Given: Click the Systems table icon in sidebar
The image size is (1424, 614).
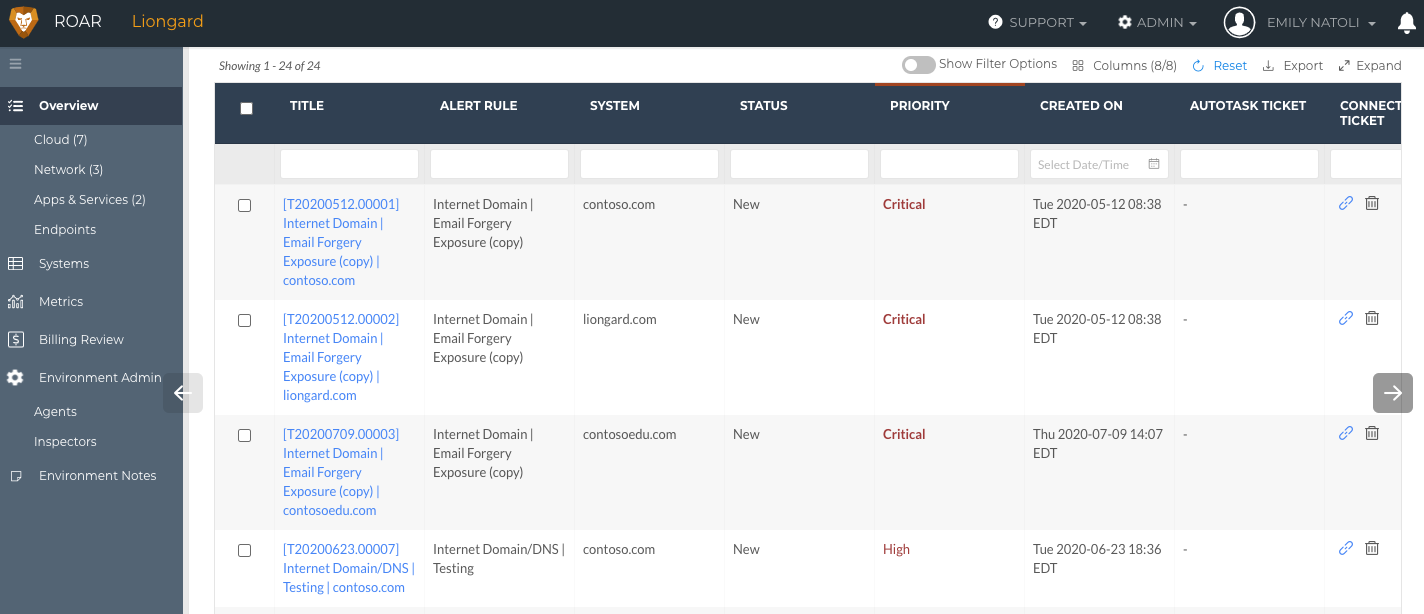Looking at the screenshot, I should 15,264.
